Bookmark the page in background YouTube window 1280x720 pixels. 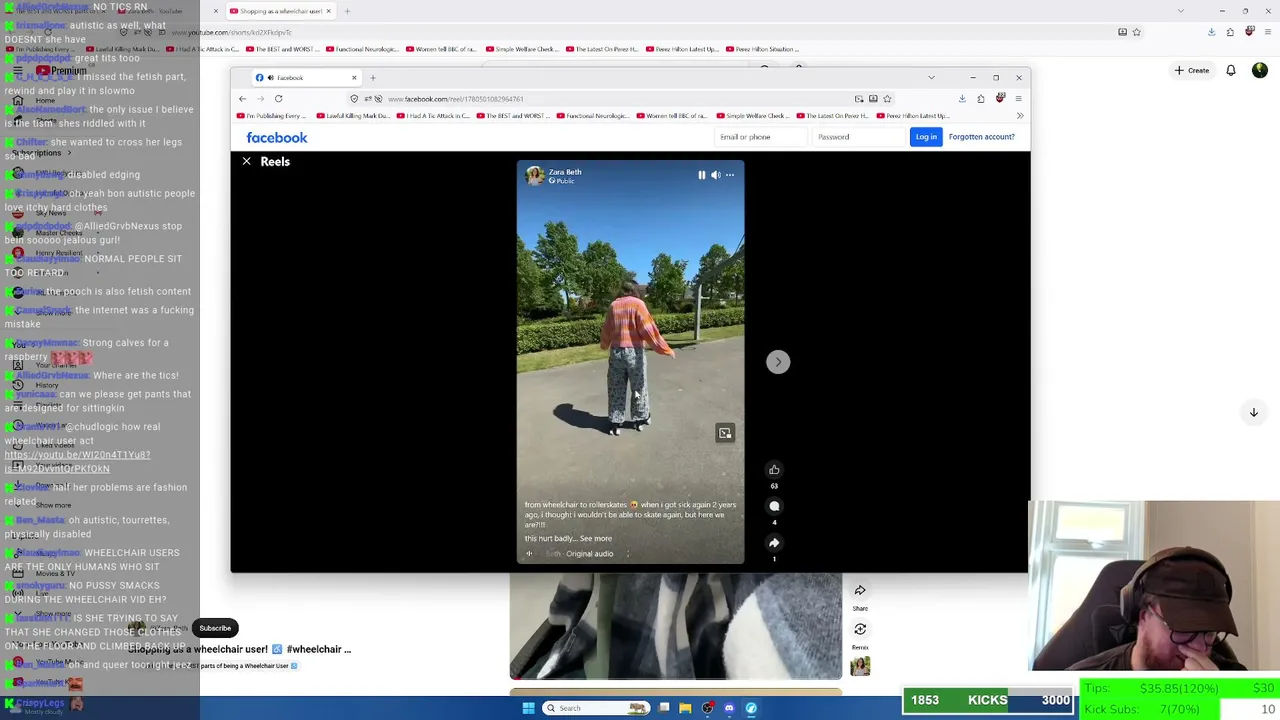1136,32
